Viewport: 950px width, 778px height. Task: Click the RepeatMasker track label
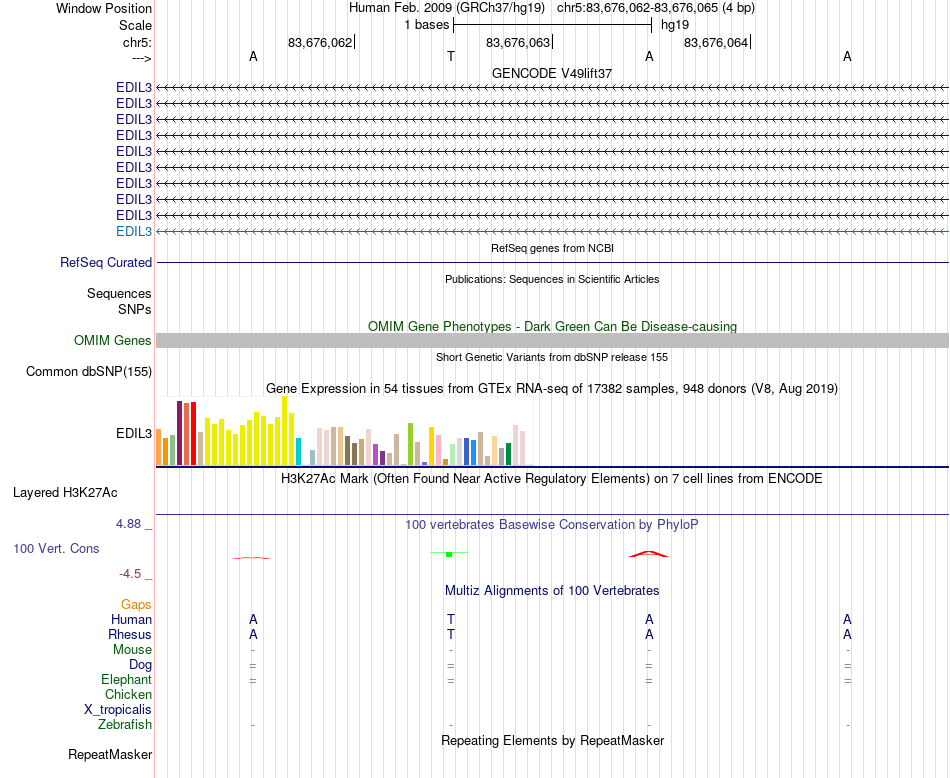coord(110,754)
